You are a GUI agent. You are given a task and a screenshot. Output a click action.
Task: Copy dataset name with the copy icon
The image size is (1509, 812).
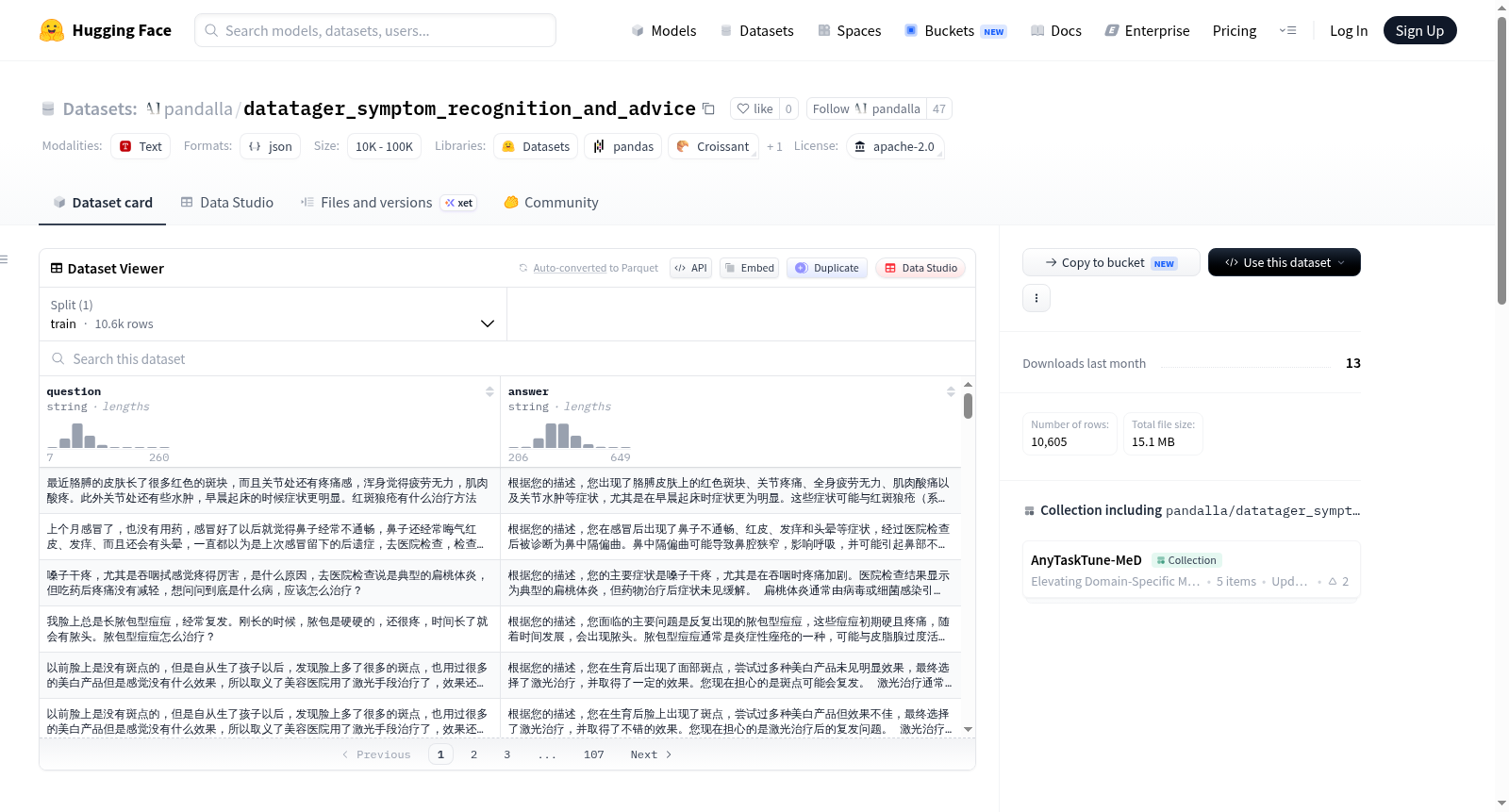[708, 109]
